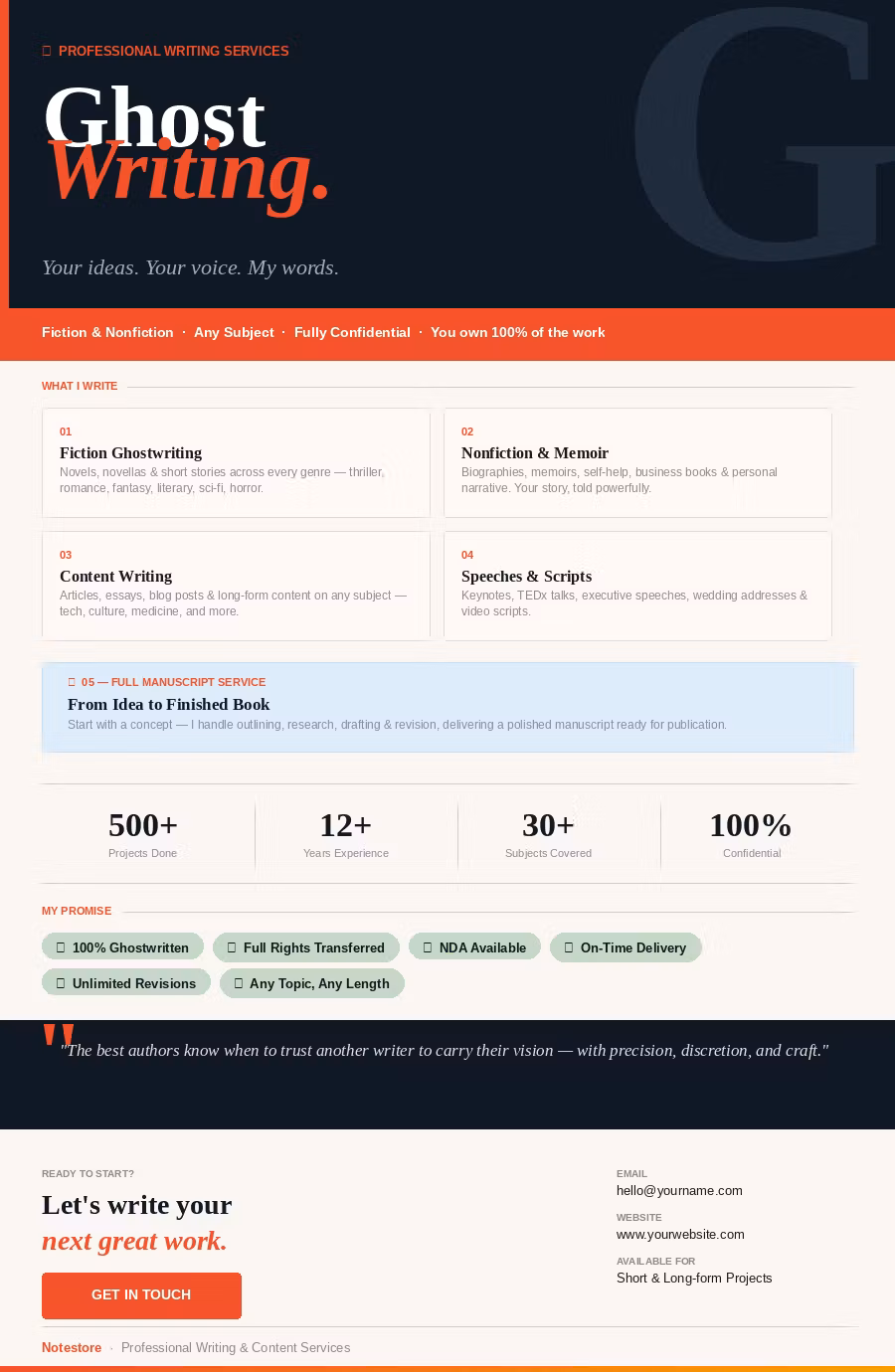Image resolution: width=895 pixels, height=1372 pixels.
Task: Click the icon beside 05 Full Manuscript Service
Action: point(72,683)
